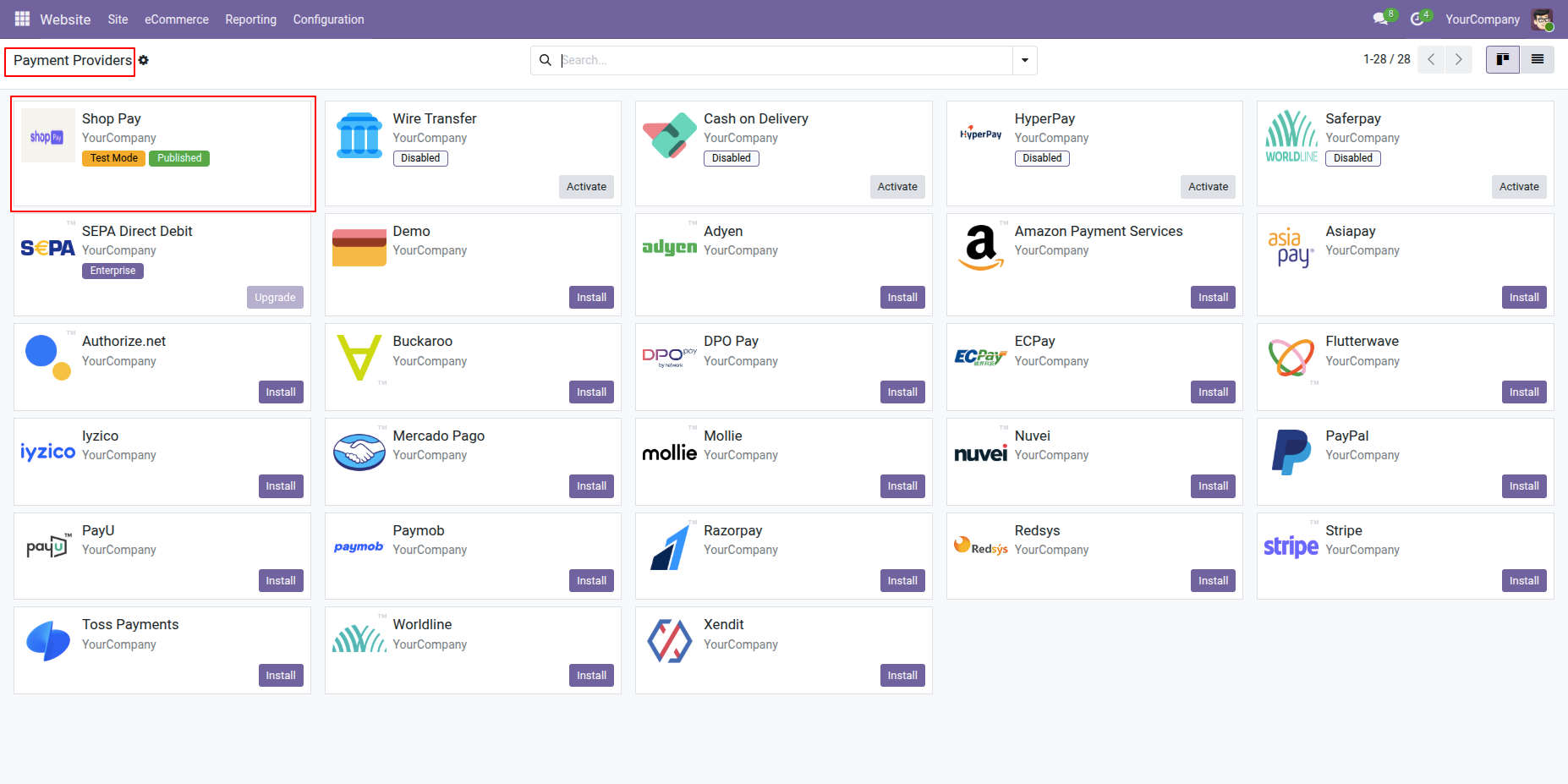Open the PayU provider title

[98, 530]
